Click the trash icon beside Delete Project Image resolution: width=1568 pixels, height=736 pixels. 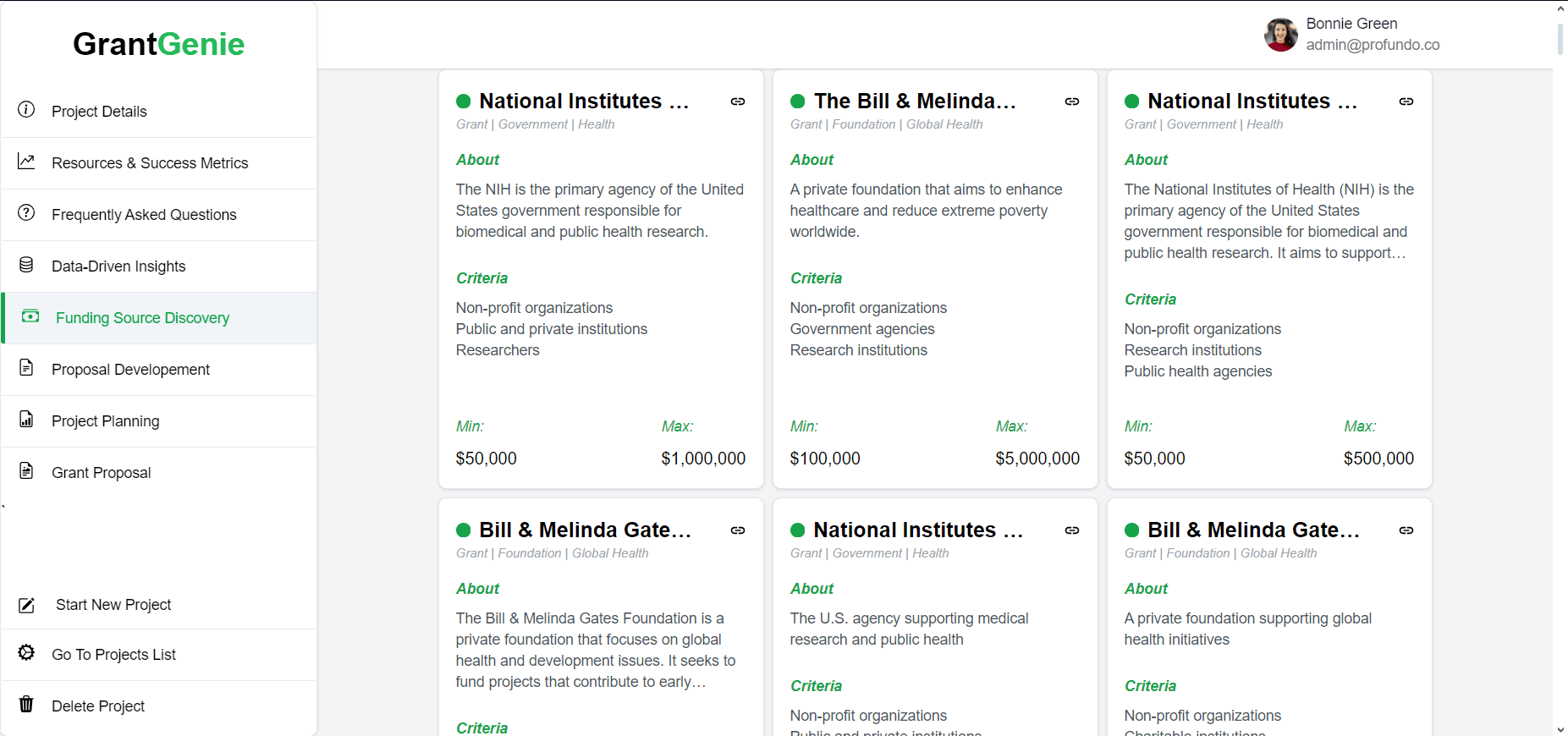(26, 704)
